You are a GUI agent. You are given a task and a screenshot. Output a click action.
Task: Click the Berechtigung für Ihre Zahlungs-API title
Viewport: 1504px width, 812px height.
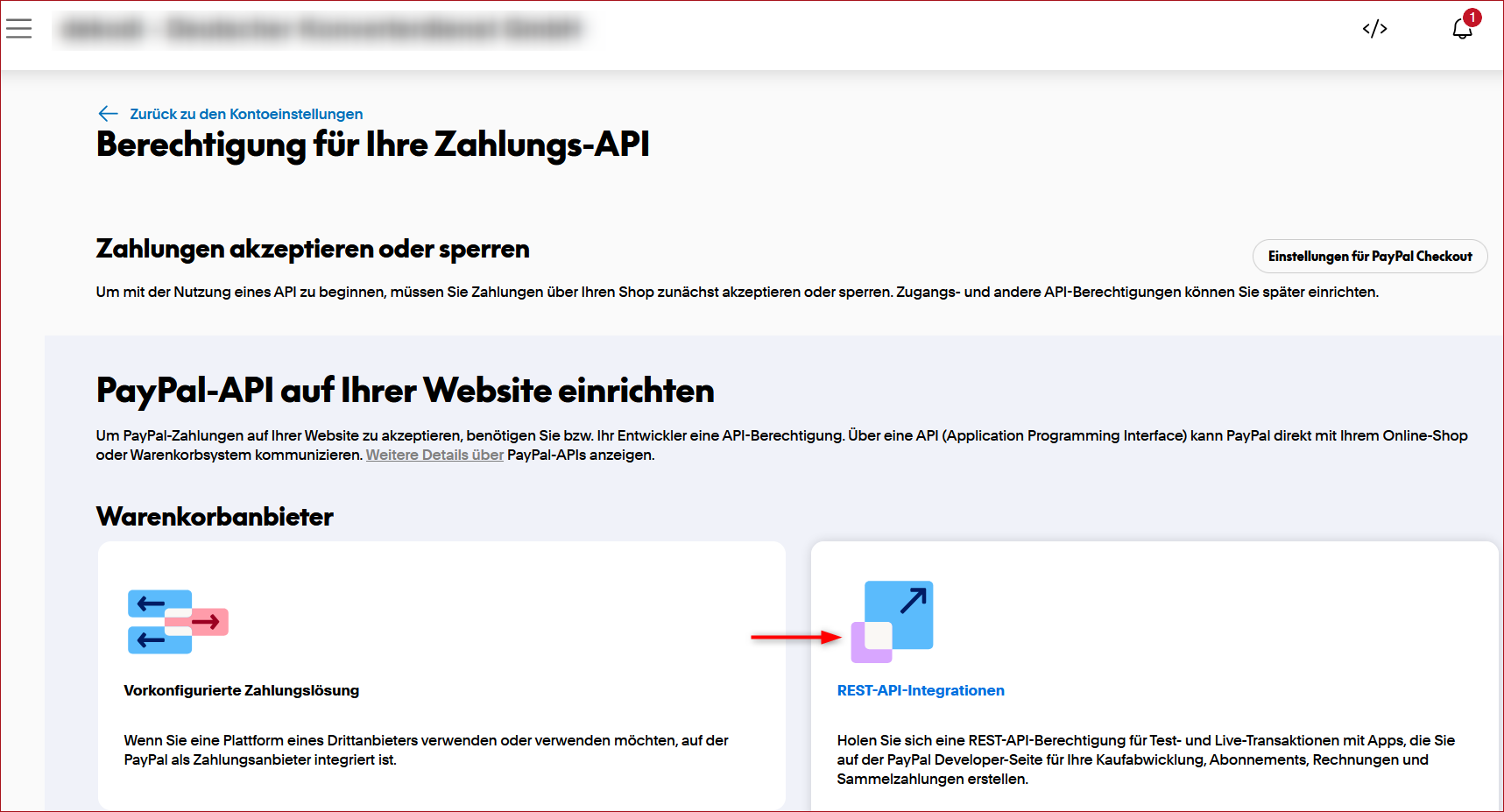click(x=373, y=145)
